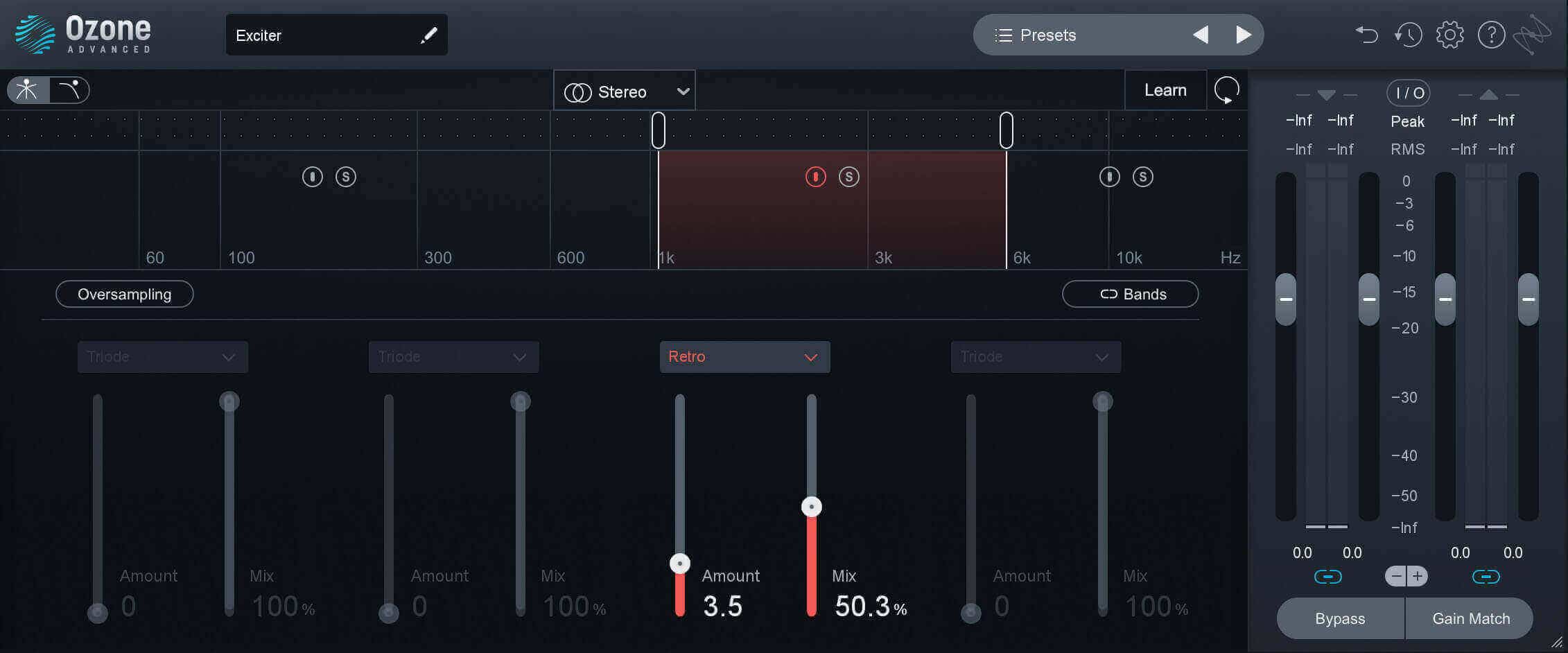Click the Retro band Mix slider knob
Screen dimensions: 1568x653
[812, 507]
